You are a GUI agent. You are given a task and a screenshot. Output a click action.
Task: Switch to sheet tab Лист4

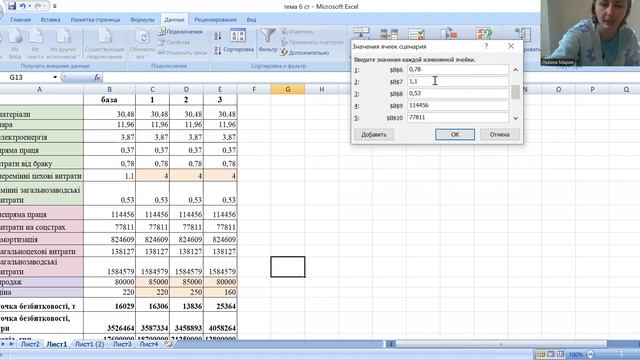tap(148, 344)
